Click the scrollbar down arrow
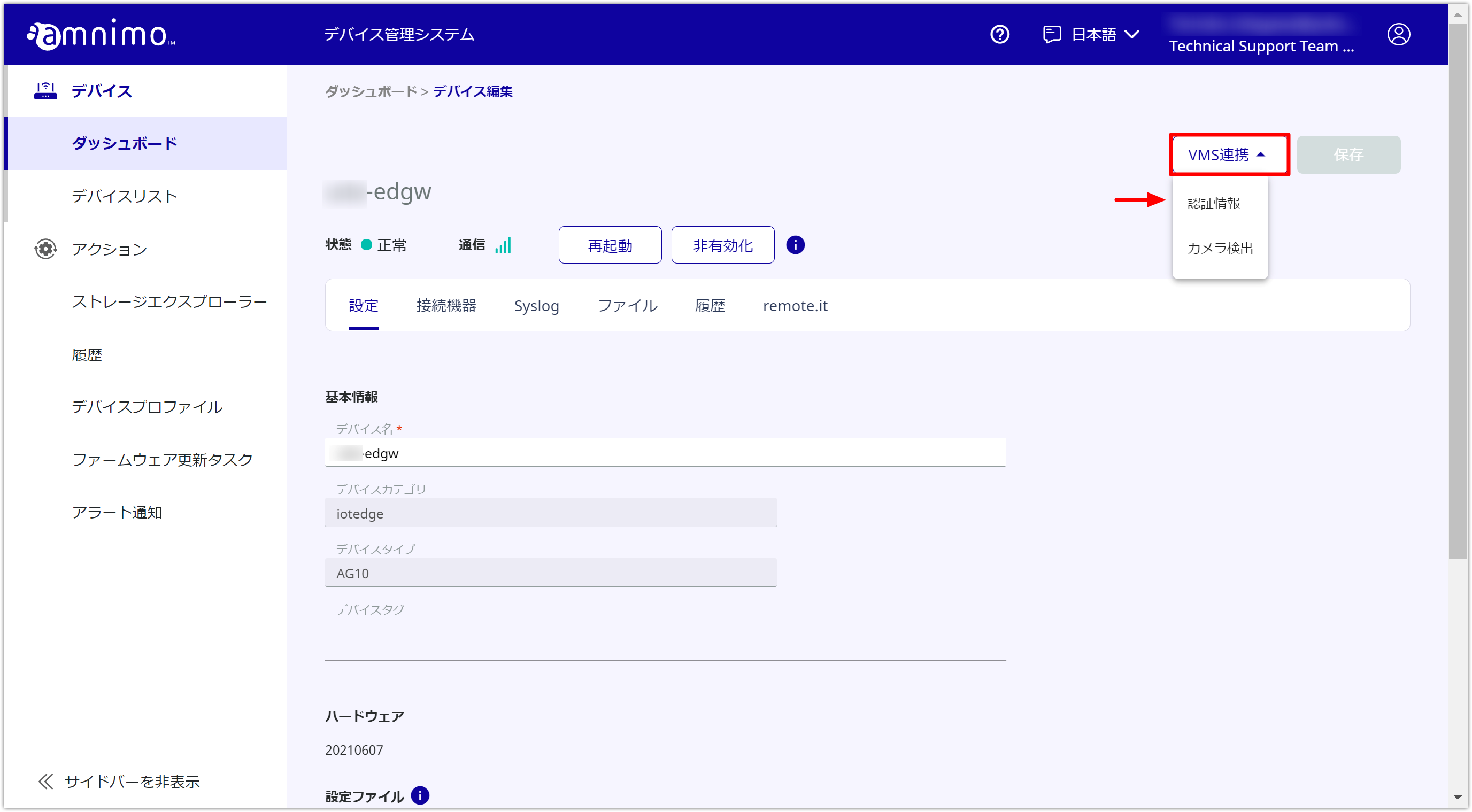Screen dimensions: 1472x812 (x=1456, y=796)
